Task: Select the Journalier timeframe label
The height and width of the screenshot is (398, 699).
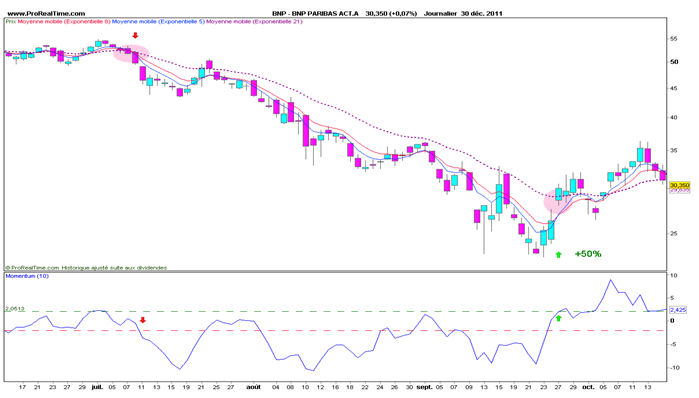Action: coord(440,14)
